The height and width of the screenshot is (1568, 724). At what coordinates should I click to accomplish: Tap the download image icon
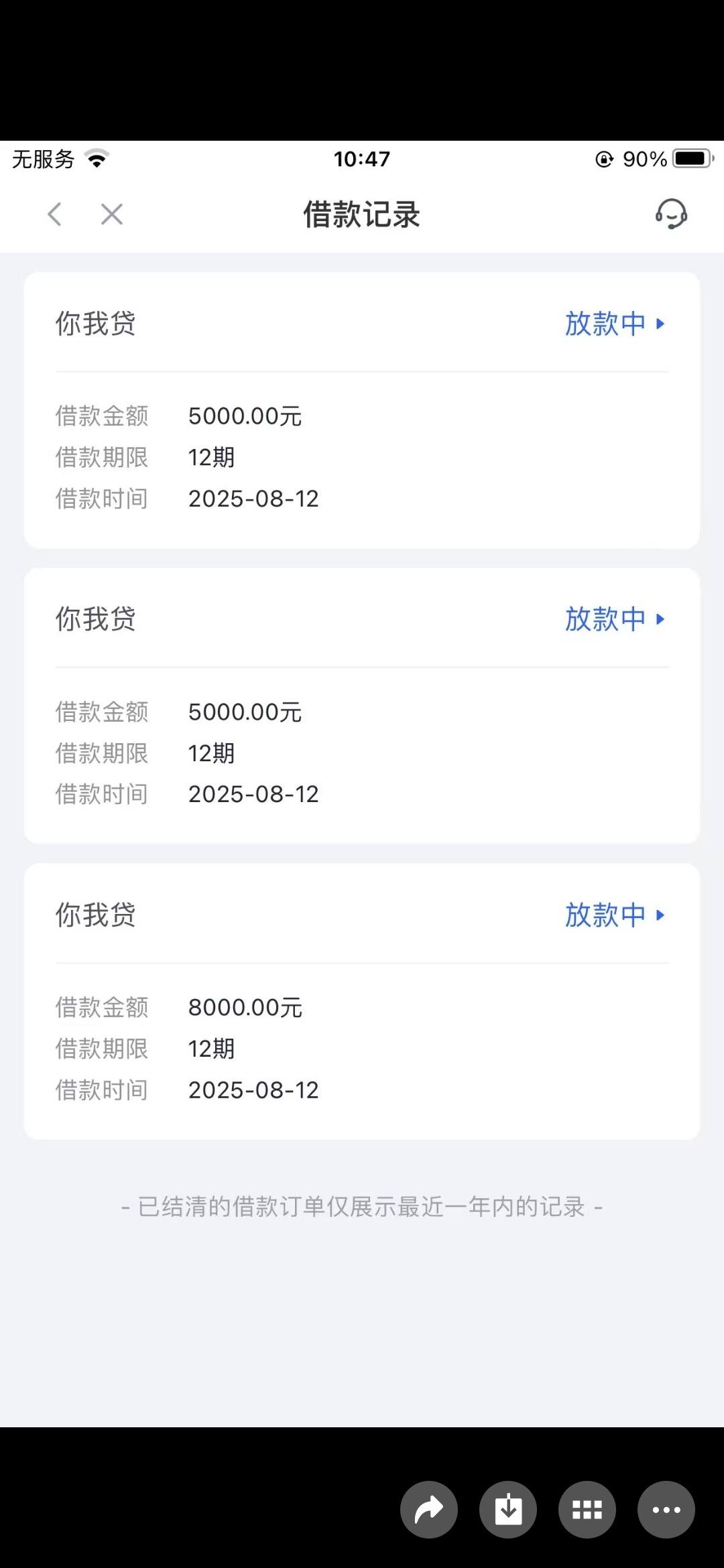coord(508,1510)
